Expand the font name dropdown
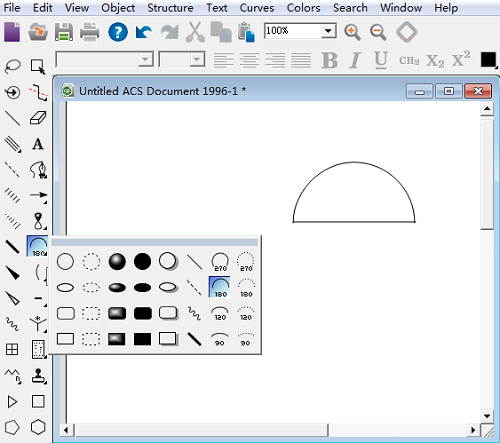The height and width of the screenshot is (443, 500). pos(145,60)
